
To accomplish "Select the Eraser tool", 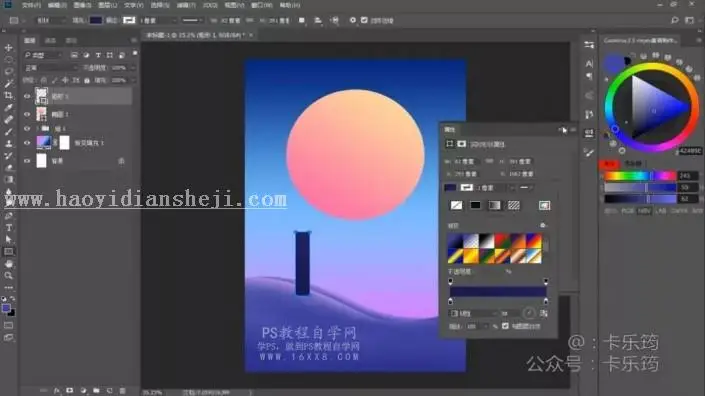I will pos(9,168).
